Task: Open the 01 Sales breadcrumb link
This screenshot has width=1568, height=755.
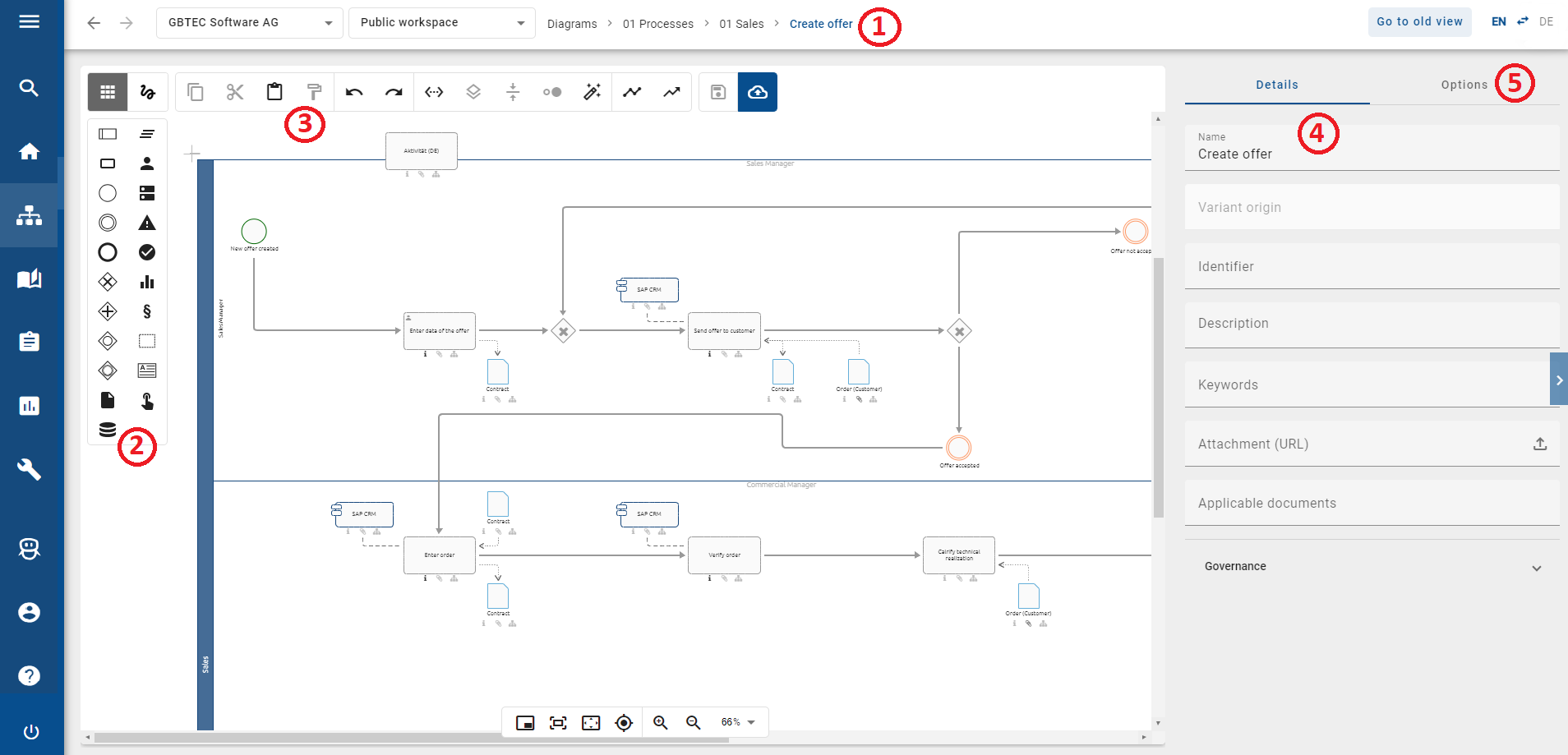Action: (740, 24)
